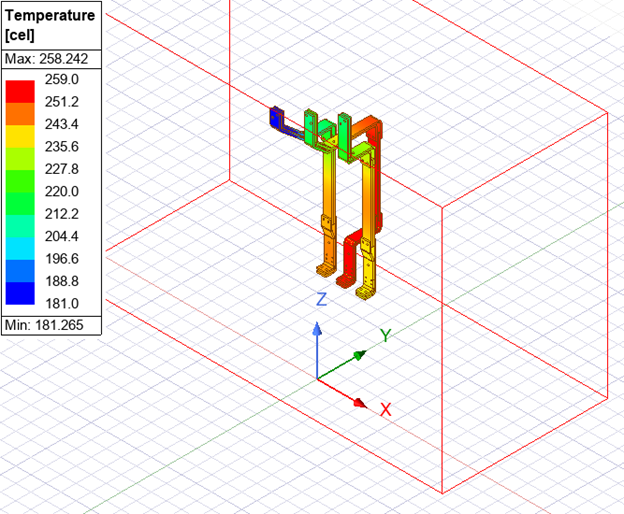Select the Min: 181.265 legend label
Viewport: 624px width, 514px height.
point(44,325)
